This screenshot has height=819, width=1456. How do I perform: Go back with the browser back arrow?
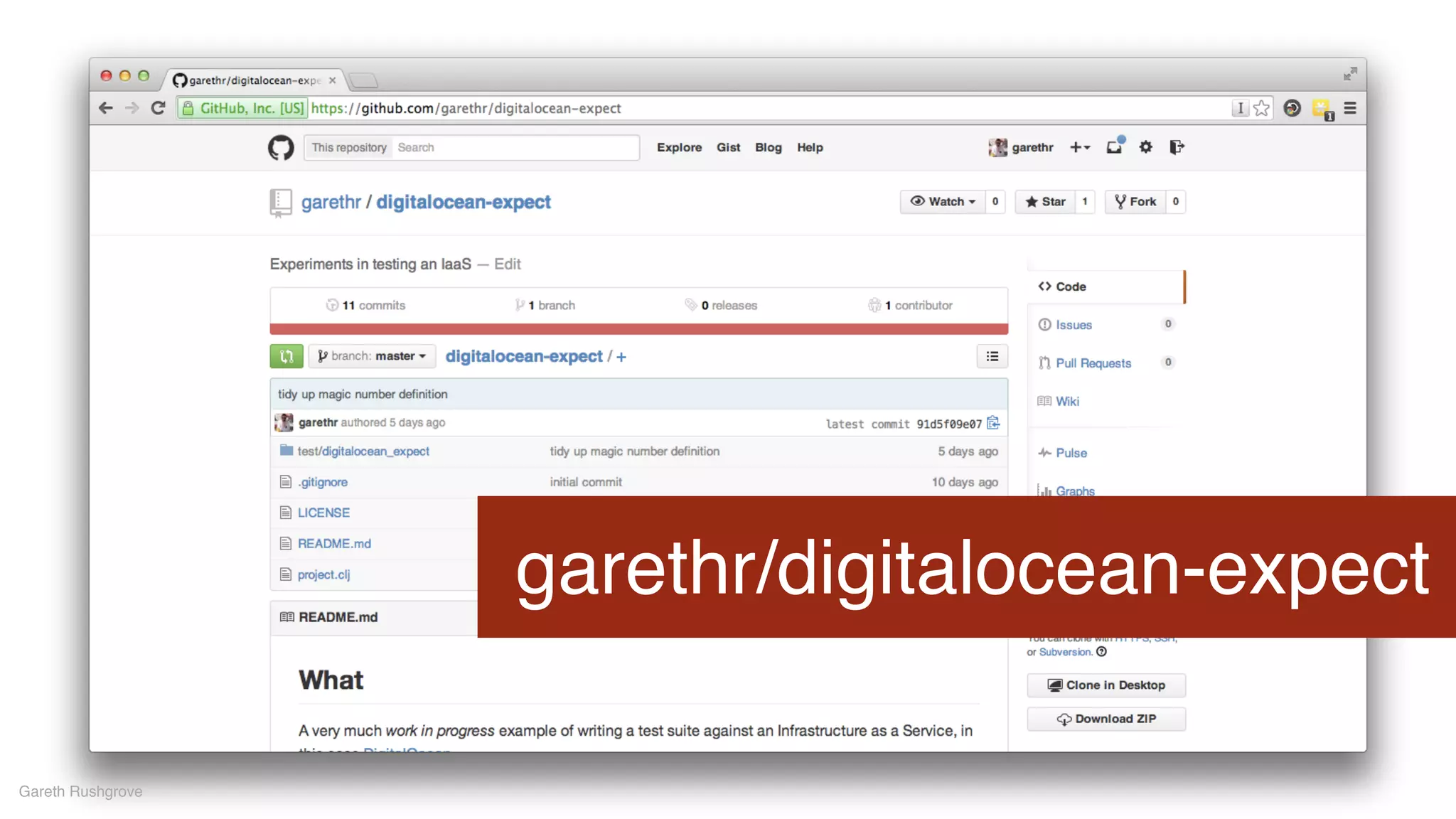pos(106,108)
